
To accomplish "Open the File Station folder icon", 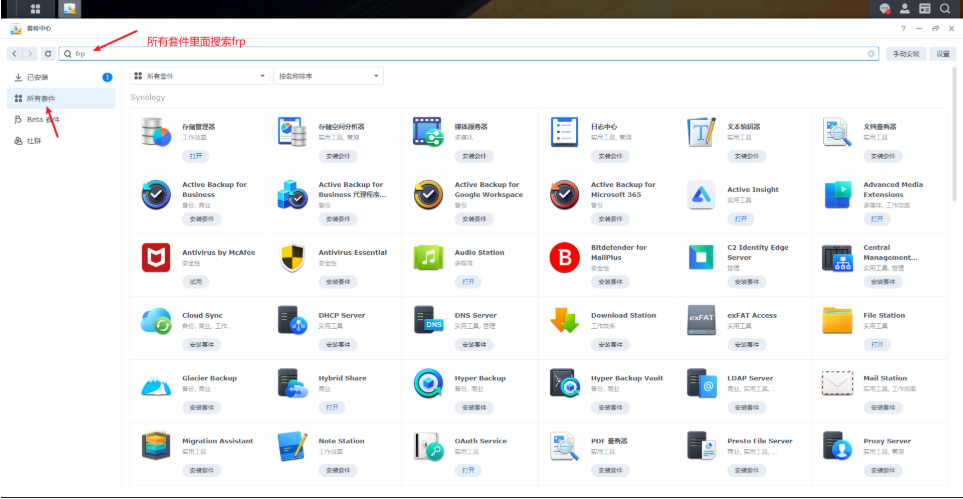I will 837,321.
